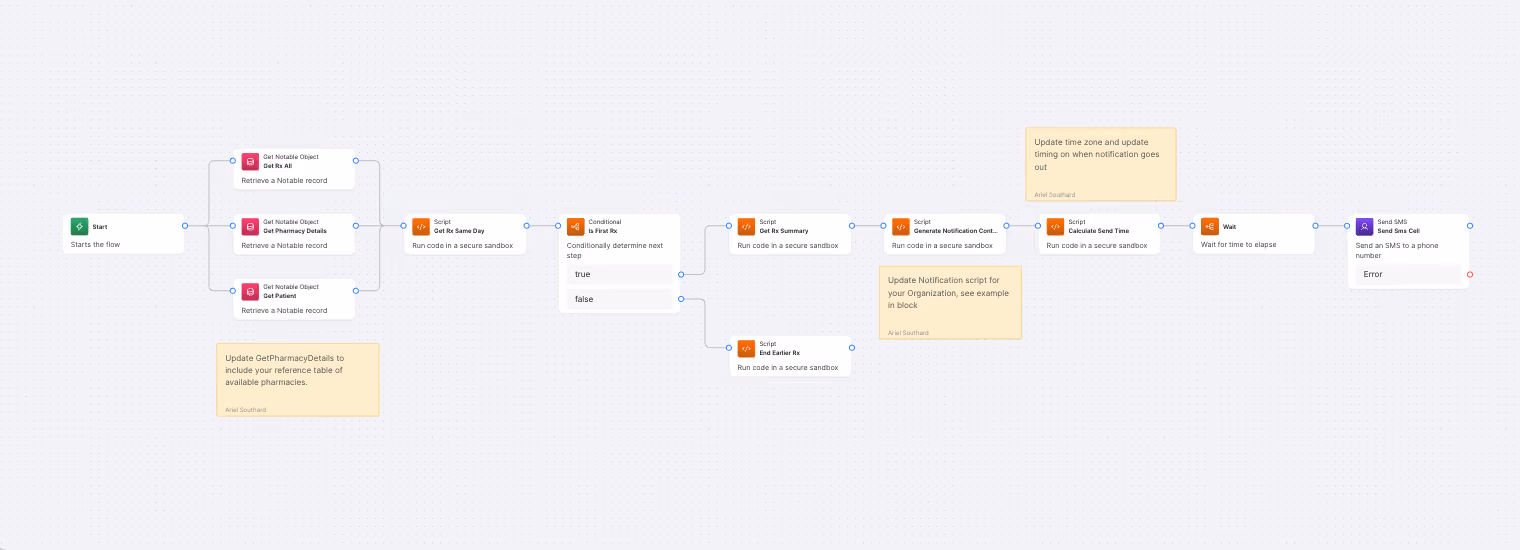Click the Start node output port
The height and width of the screenshot is (550, 1520).
click(185, 226)
